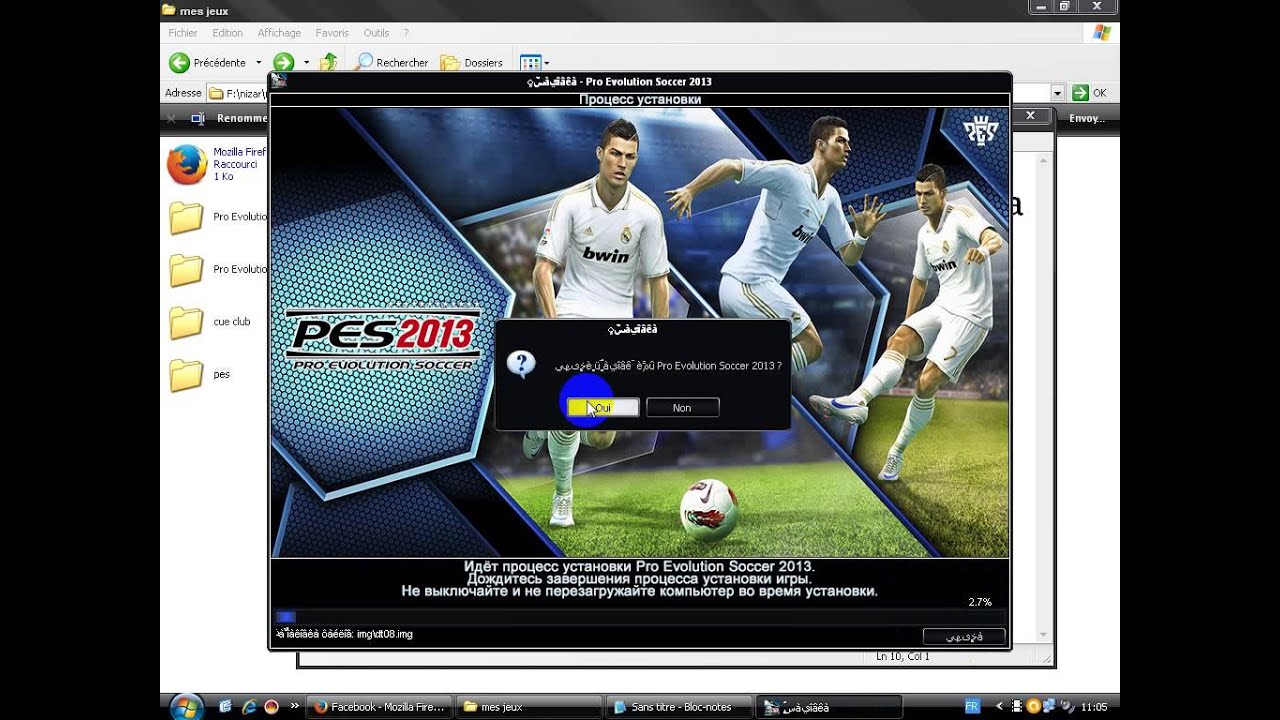This screenshot has width=1280, height=720.
Task: Click the Ln 10, Col 1 status text
Action: click(x=902, y=657)
